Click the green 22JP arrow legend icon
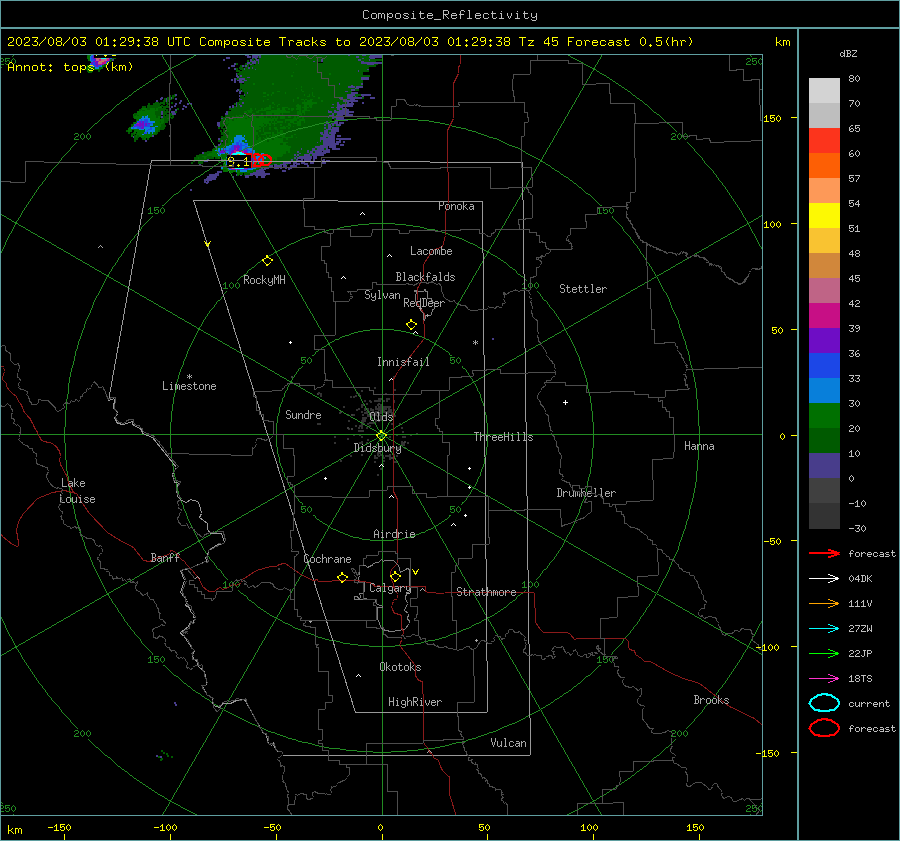900x841 pixels. [x=824, y=653]
